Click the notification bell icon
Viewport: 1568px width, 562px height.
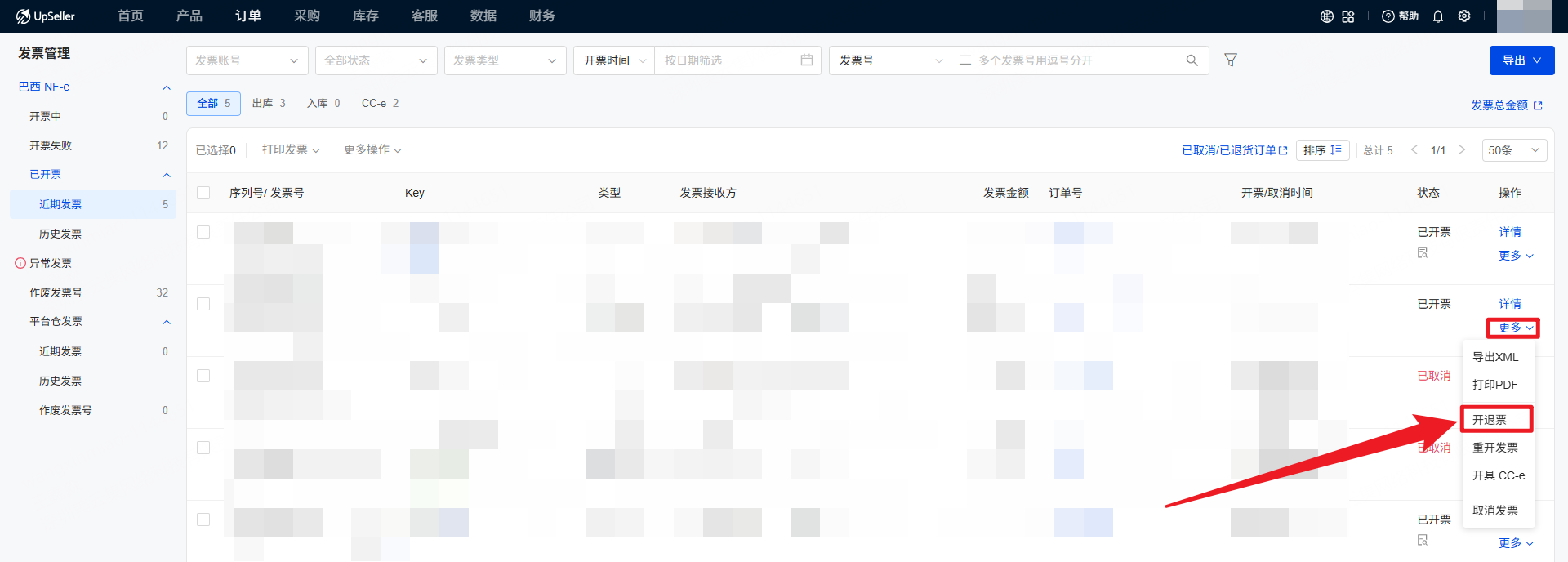pos(1438,16)
